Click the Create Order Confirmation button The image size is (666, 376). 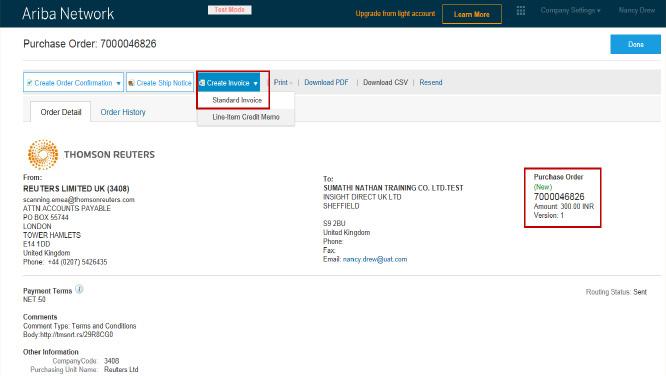(73, 82)
